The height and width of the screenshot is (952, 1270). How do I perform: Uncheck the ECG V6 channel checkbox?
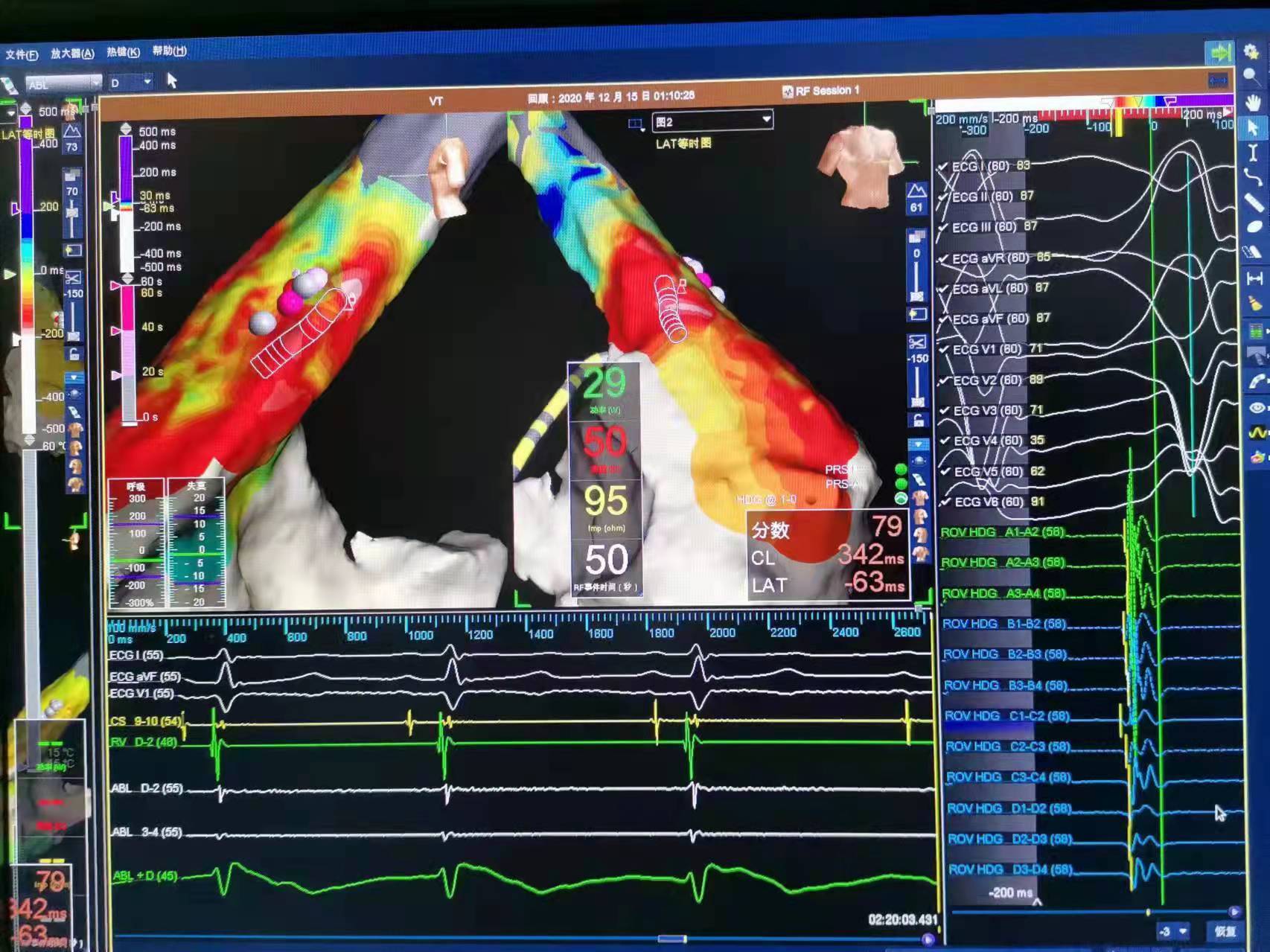(x=945, y=502)
